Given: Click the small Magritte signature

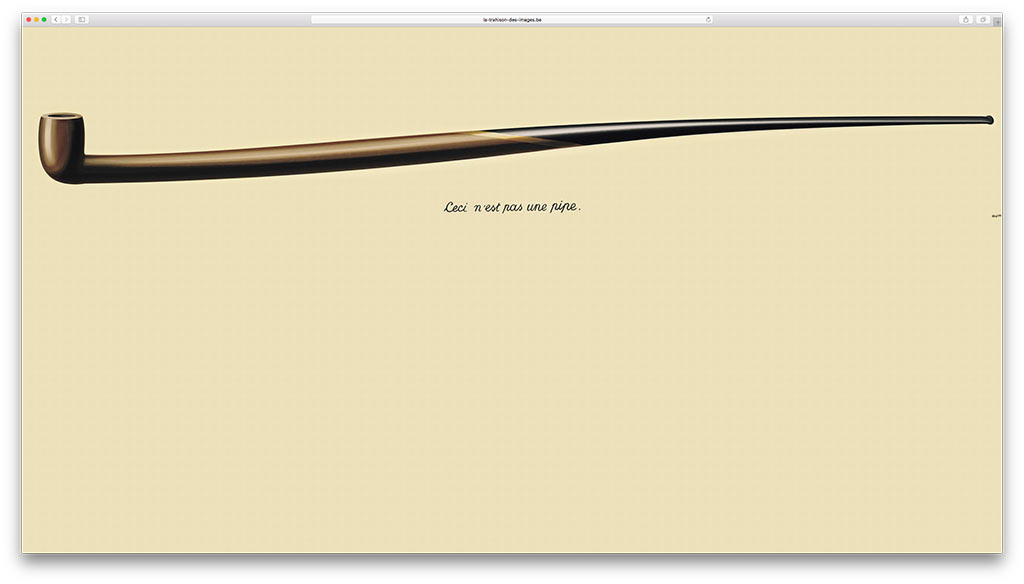Looking at the screenshot, I should click(x=995, y=215).
